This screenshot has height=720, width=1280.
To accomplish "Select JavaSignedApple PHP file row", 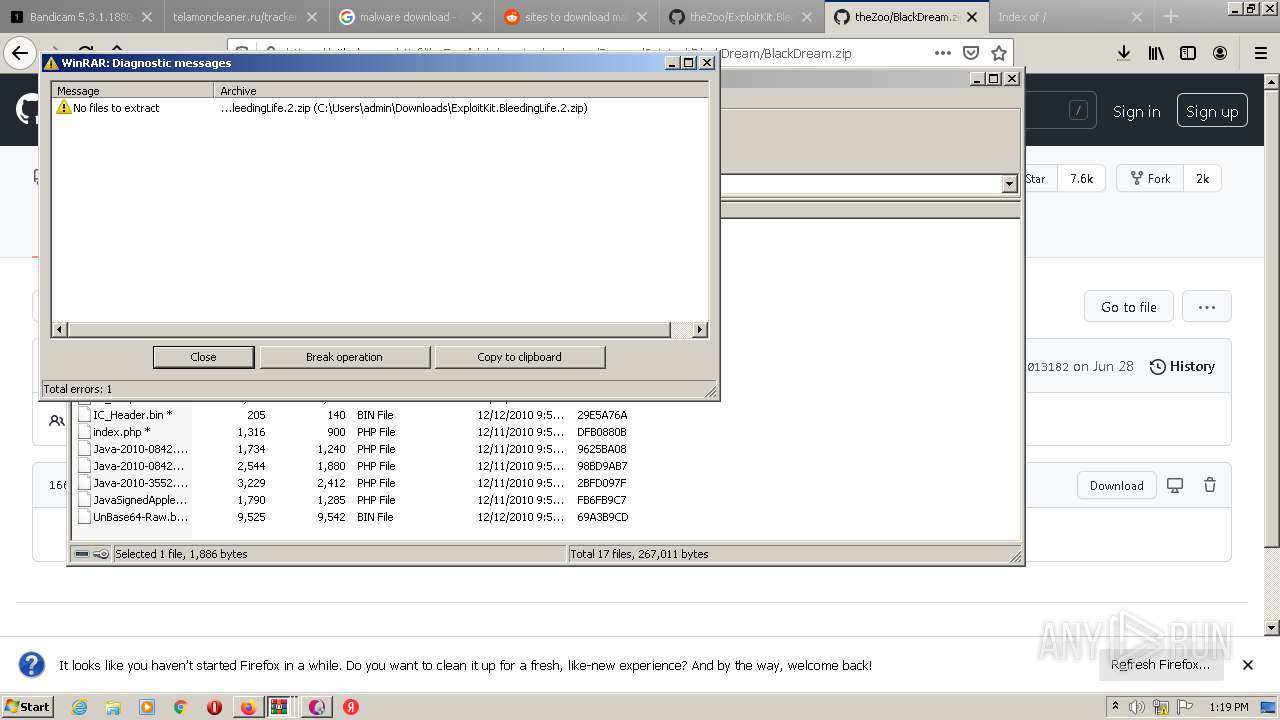I will 353,500.
